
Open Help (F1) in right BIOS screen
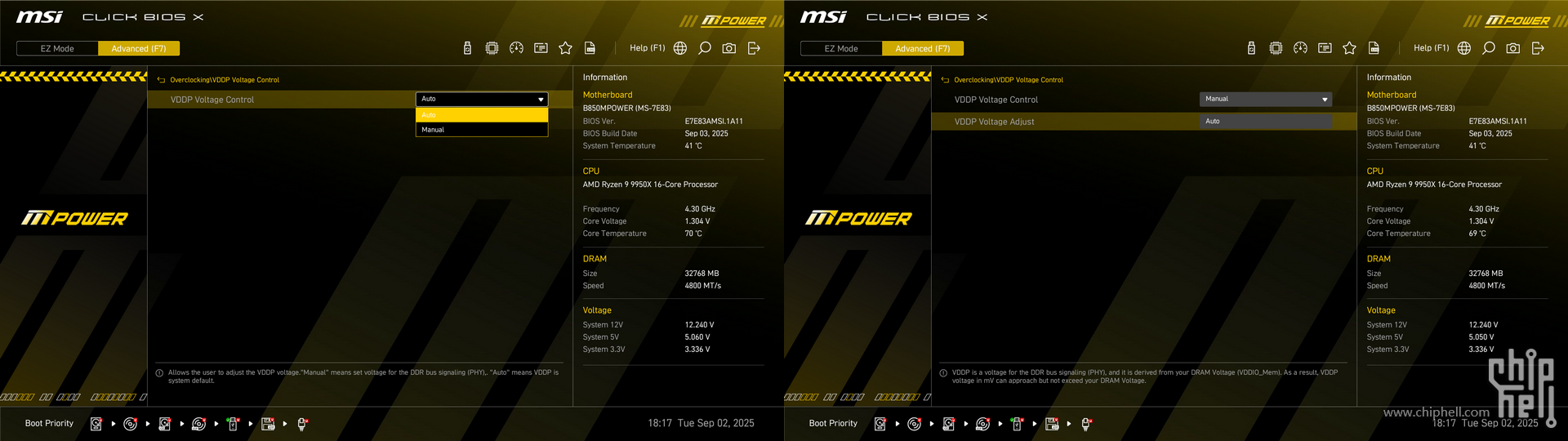click(x=1431, y=48)
